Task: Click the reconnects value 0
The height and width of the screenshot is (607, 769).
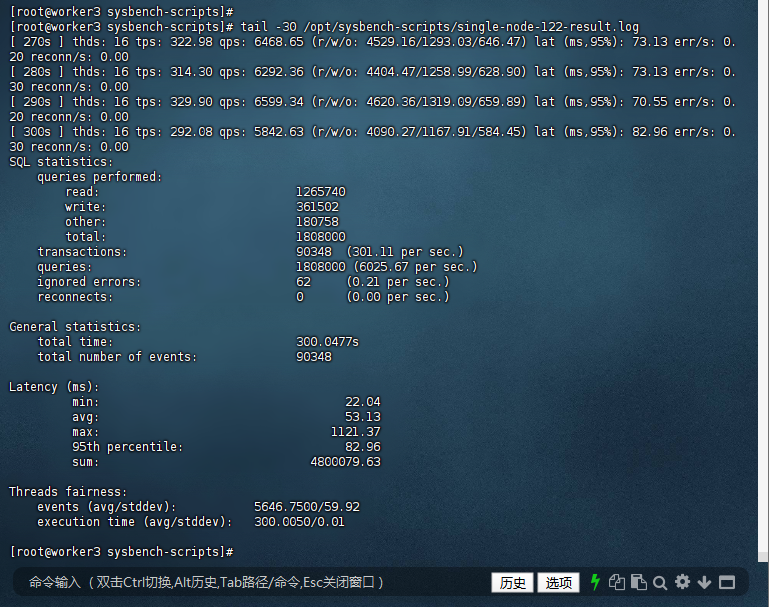Action: [x=300, y=297]
